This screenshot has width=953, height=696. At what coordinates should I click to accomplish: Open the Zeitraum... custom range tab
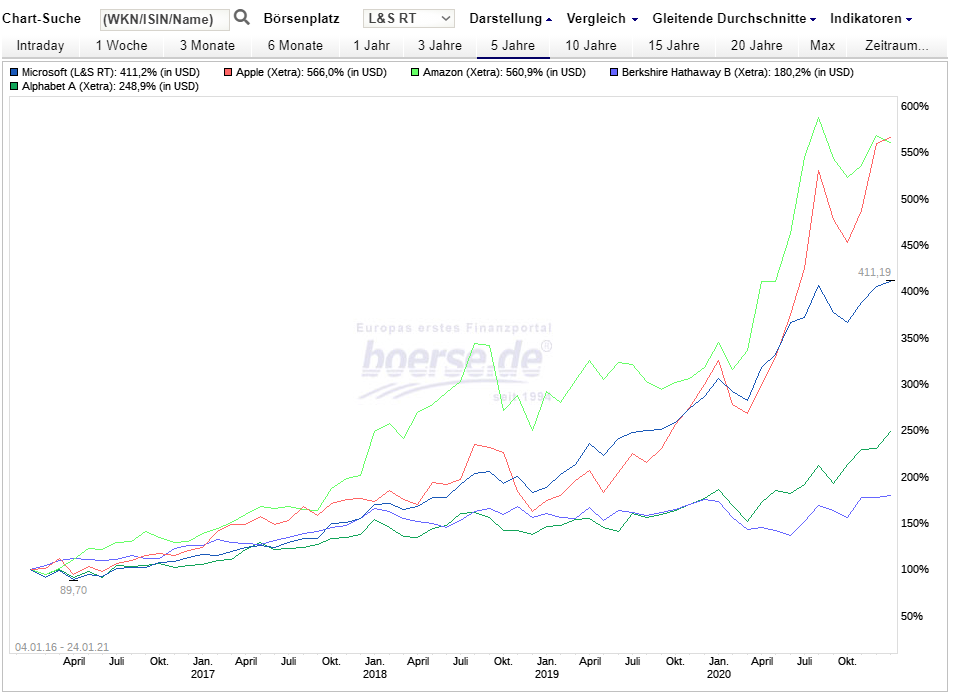(x=896, y=46)
